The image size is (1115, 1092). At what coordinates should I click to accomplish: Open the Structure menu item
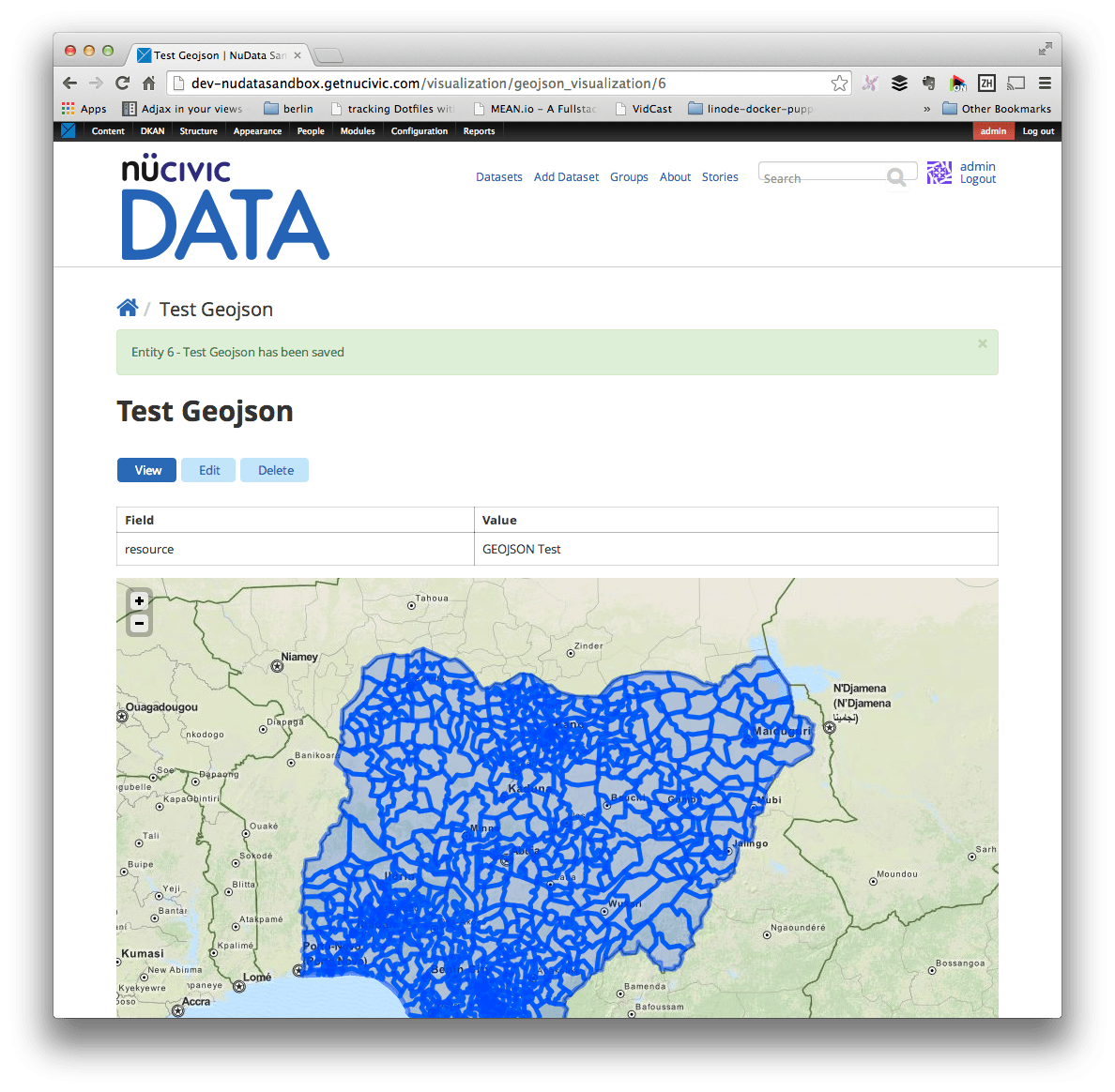click(x=198, y=130)
